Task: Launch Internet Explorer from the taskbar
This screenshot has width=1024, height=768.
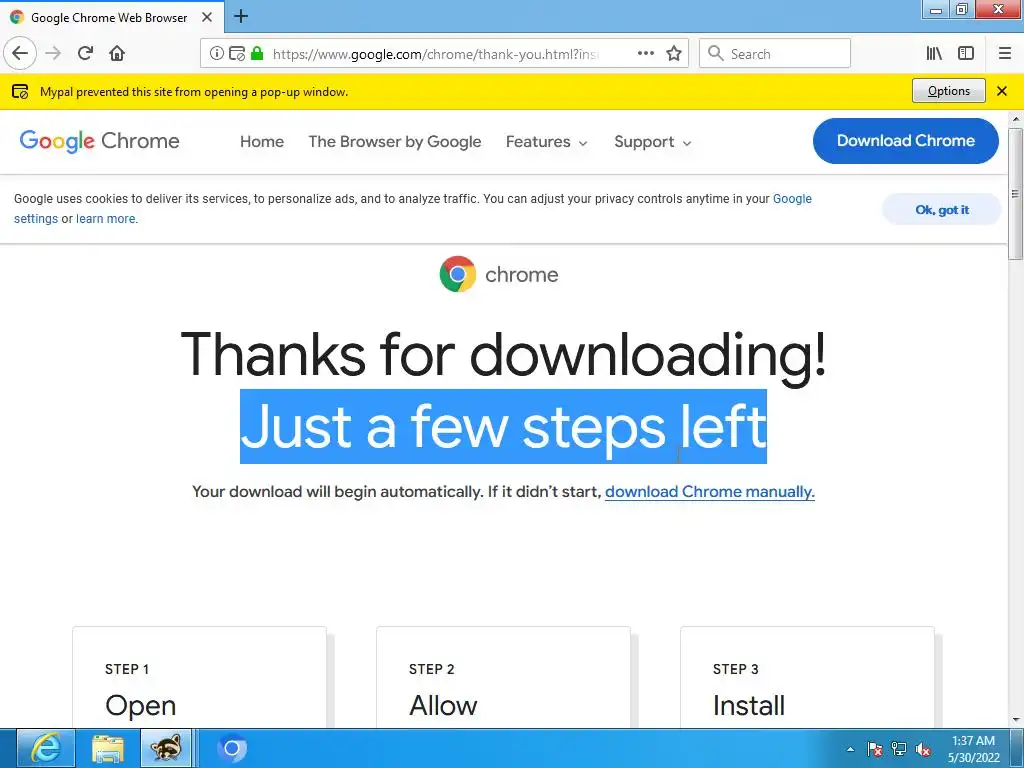Action: point(45,748)
